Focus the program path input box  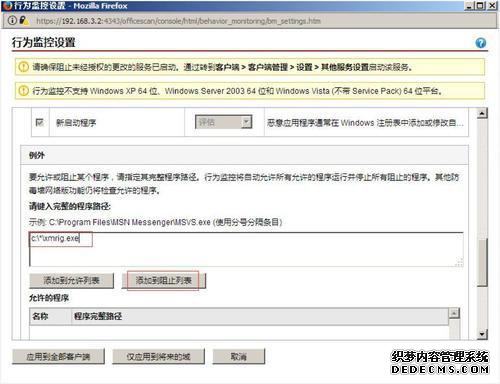246,249
